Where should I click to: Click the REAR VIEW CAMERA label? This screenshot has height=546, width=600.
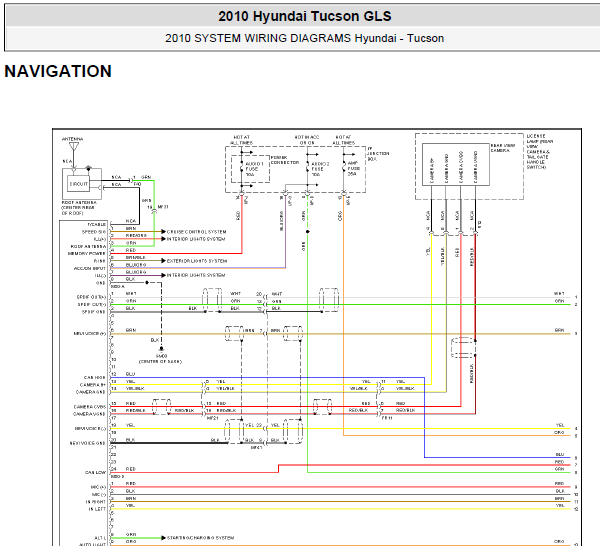[503, 148]
